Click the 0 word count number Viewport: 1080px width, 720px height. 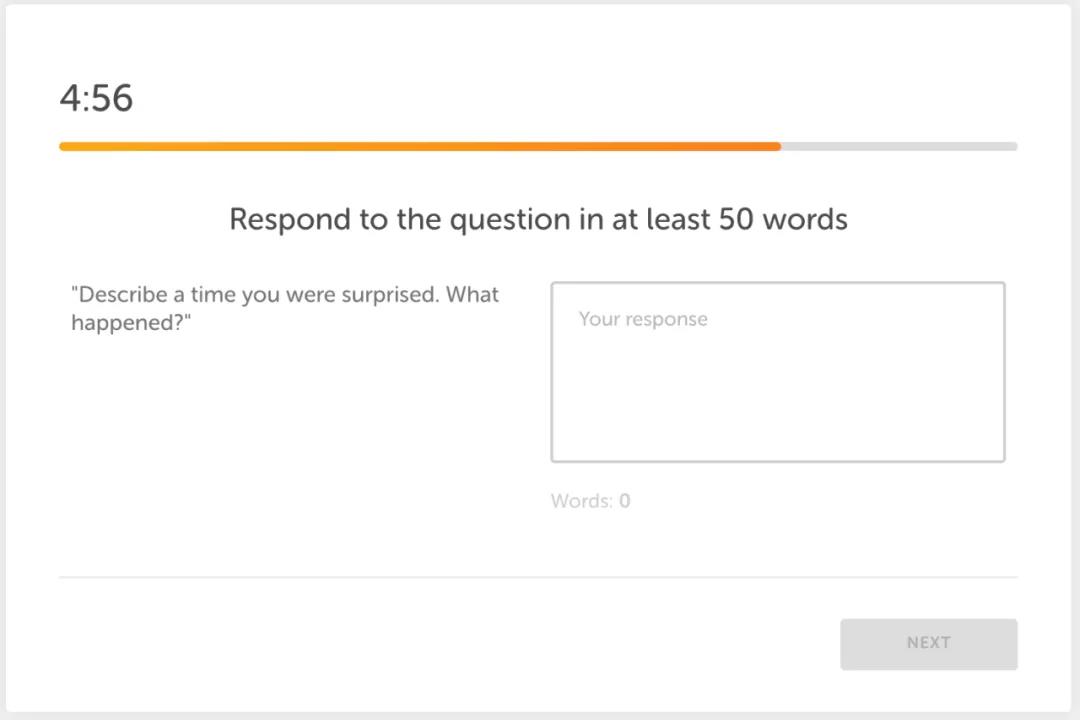pos(625,501)
